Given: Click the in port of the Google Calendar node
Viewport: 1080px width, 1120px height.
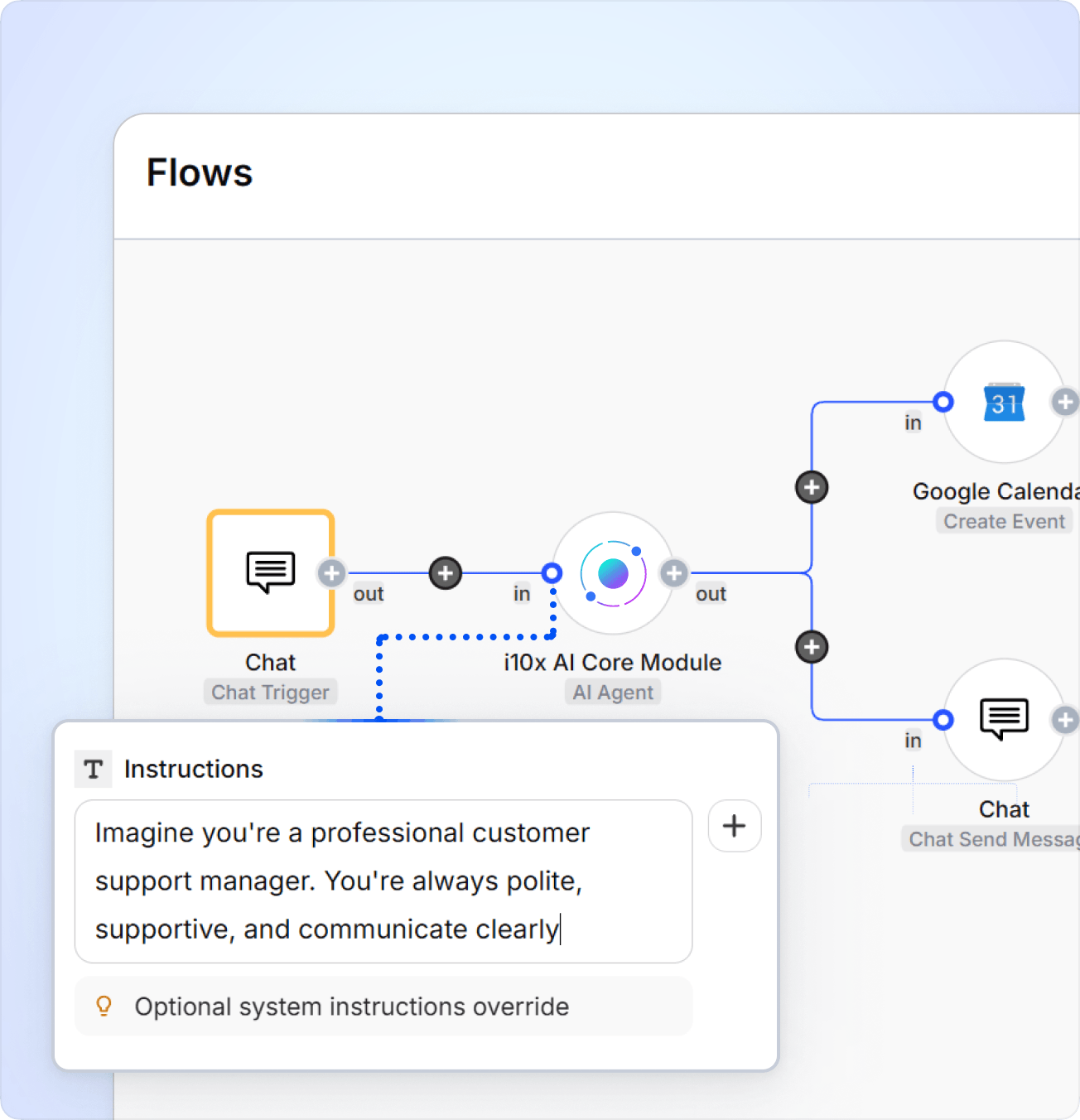Looking at the screenshot, I should click(943, 402).
